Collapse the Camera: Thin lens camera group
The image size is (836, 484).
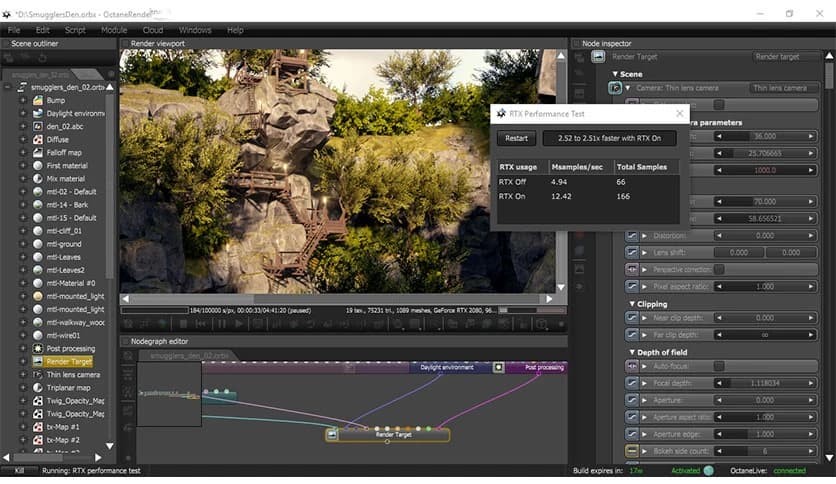(628, 88)
